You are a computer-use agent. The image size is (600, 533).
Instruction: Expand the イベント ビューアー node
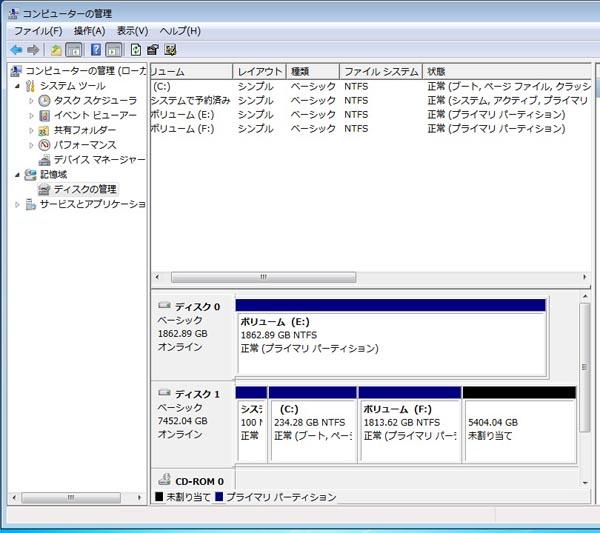[x=31, y=115]
